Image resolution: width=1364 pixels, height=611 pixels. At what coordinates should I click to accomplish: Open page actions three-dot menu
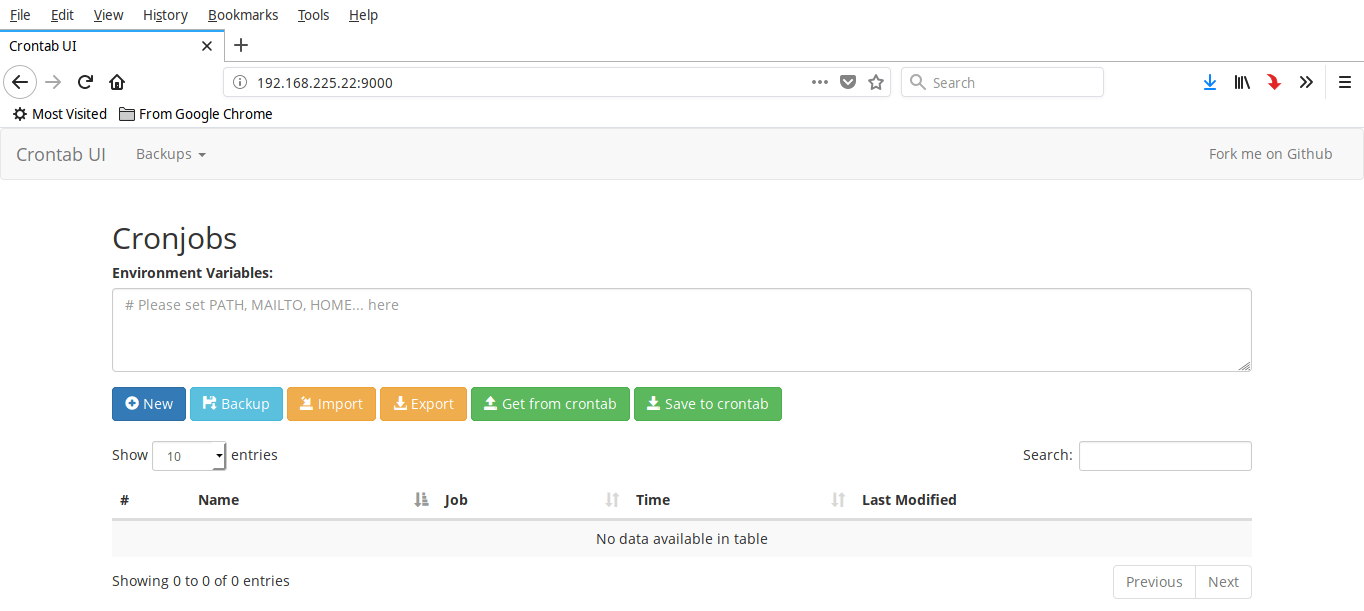pos(820,82)
